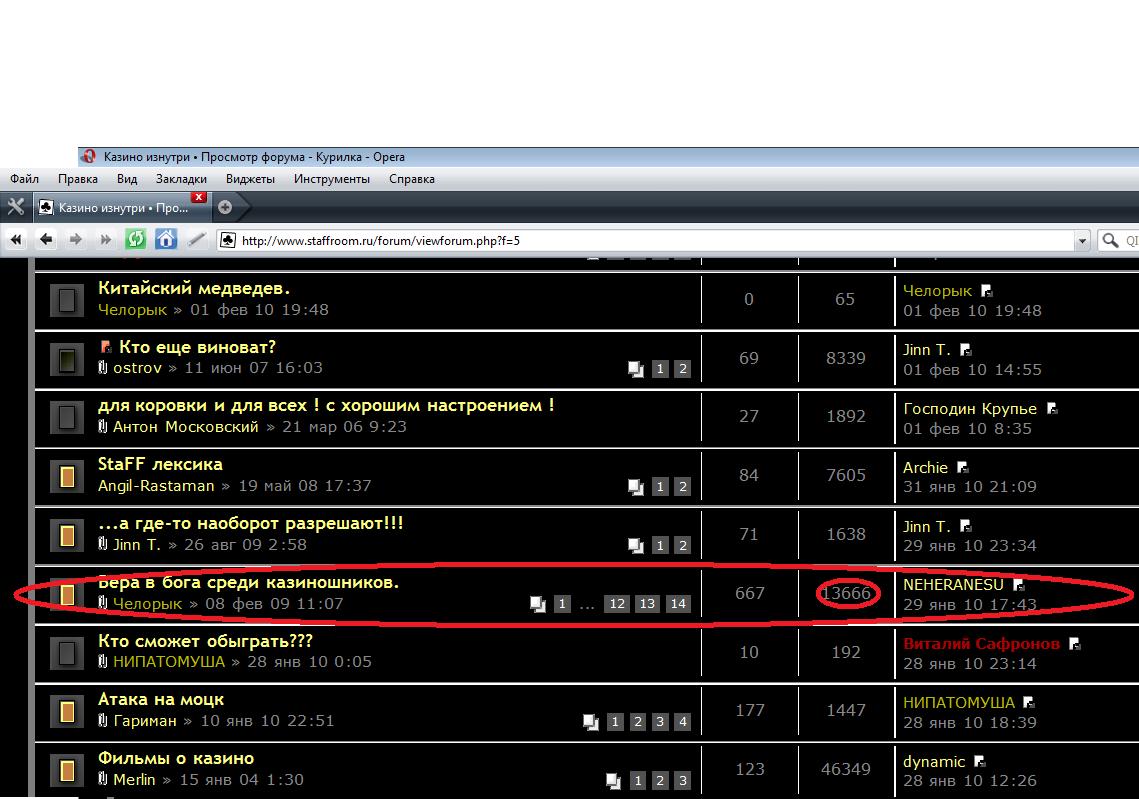Screen dimensions: 1139x799
Task: Open topic Китайский медведев
Action: coord(194,288)
